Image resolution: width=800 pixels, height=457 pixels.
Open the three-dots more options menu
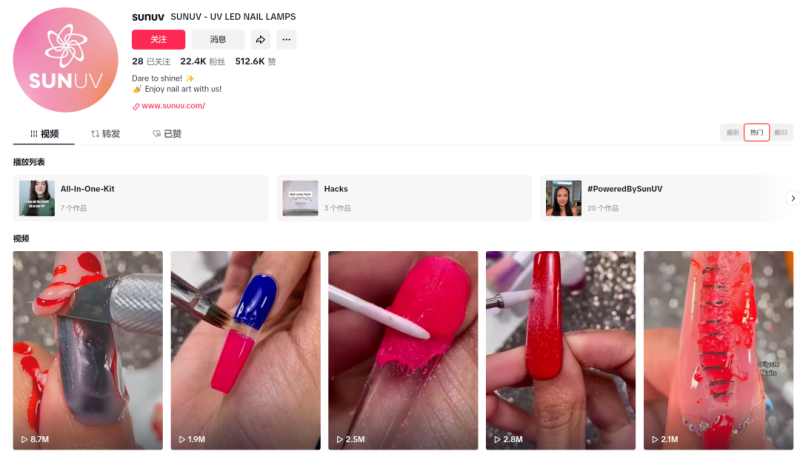[x=286, y=39]
